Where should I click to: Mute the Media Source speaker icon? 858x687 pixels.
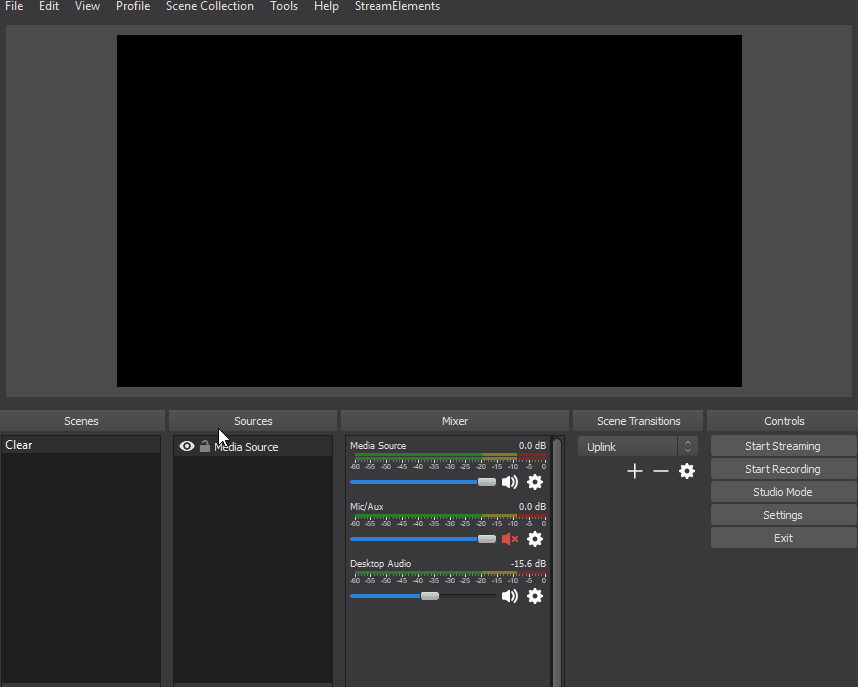(510, 482)
